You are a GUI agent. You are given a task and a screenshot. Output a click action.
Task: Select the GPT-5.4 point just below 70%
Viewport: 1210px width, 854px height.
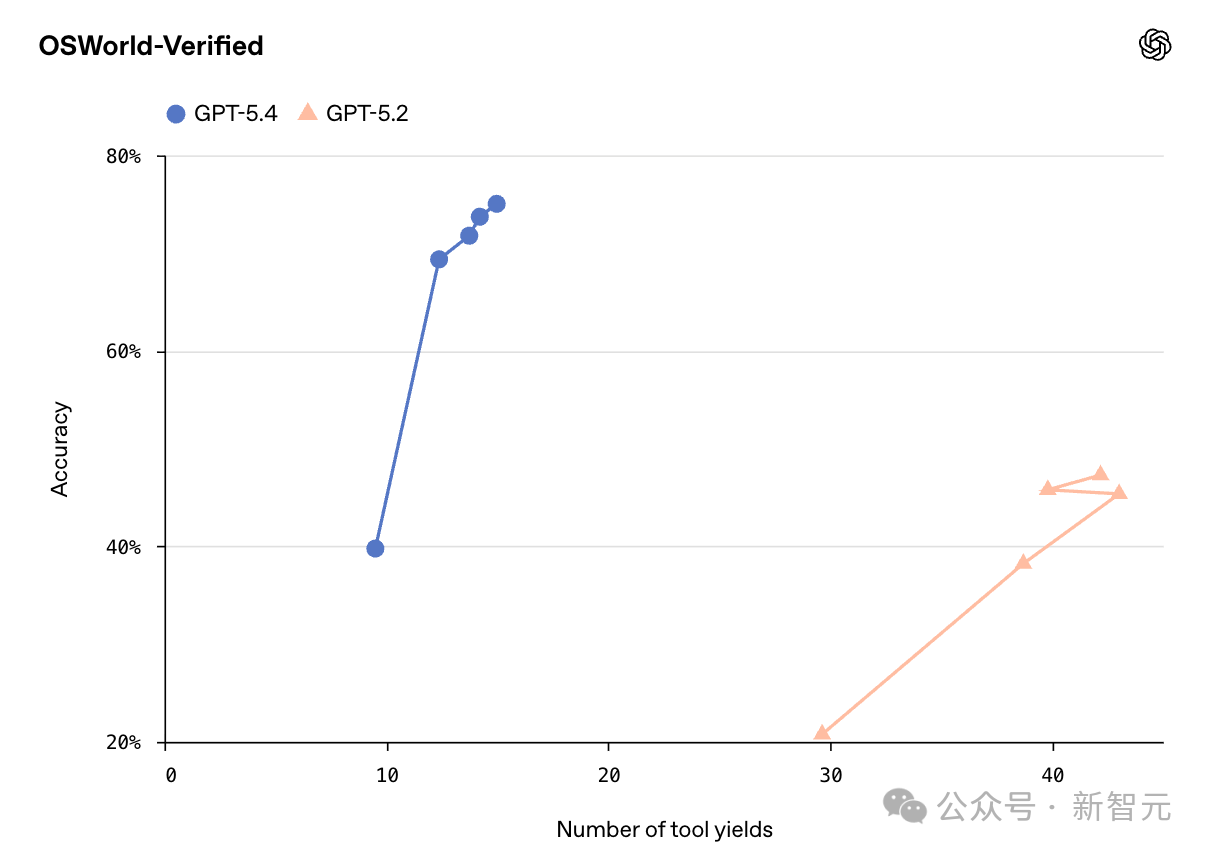[x=438, y=259]
